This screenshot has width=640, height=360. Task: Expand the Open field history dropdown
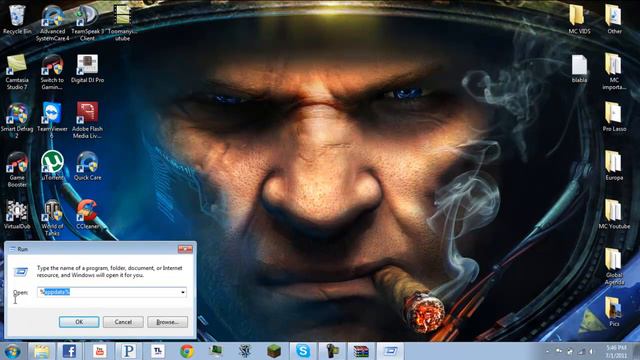182,292
